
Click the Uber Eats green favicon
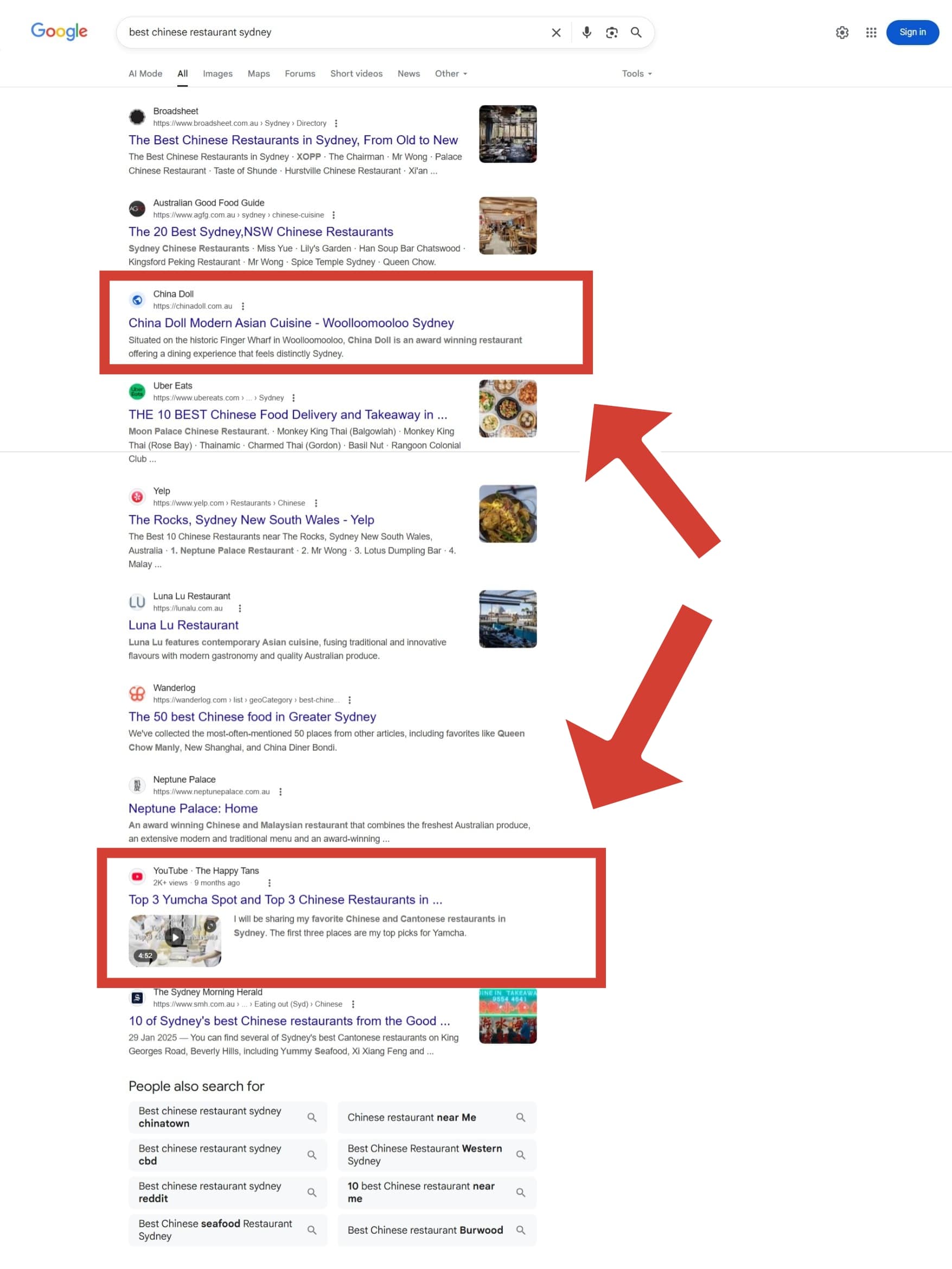point(137,392)
